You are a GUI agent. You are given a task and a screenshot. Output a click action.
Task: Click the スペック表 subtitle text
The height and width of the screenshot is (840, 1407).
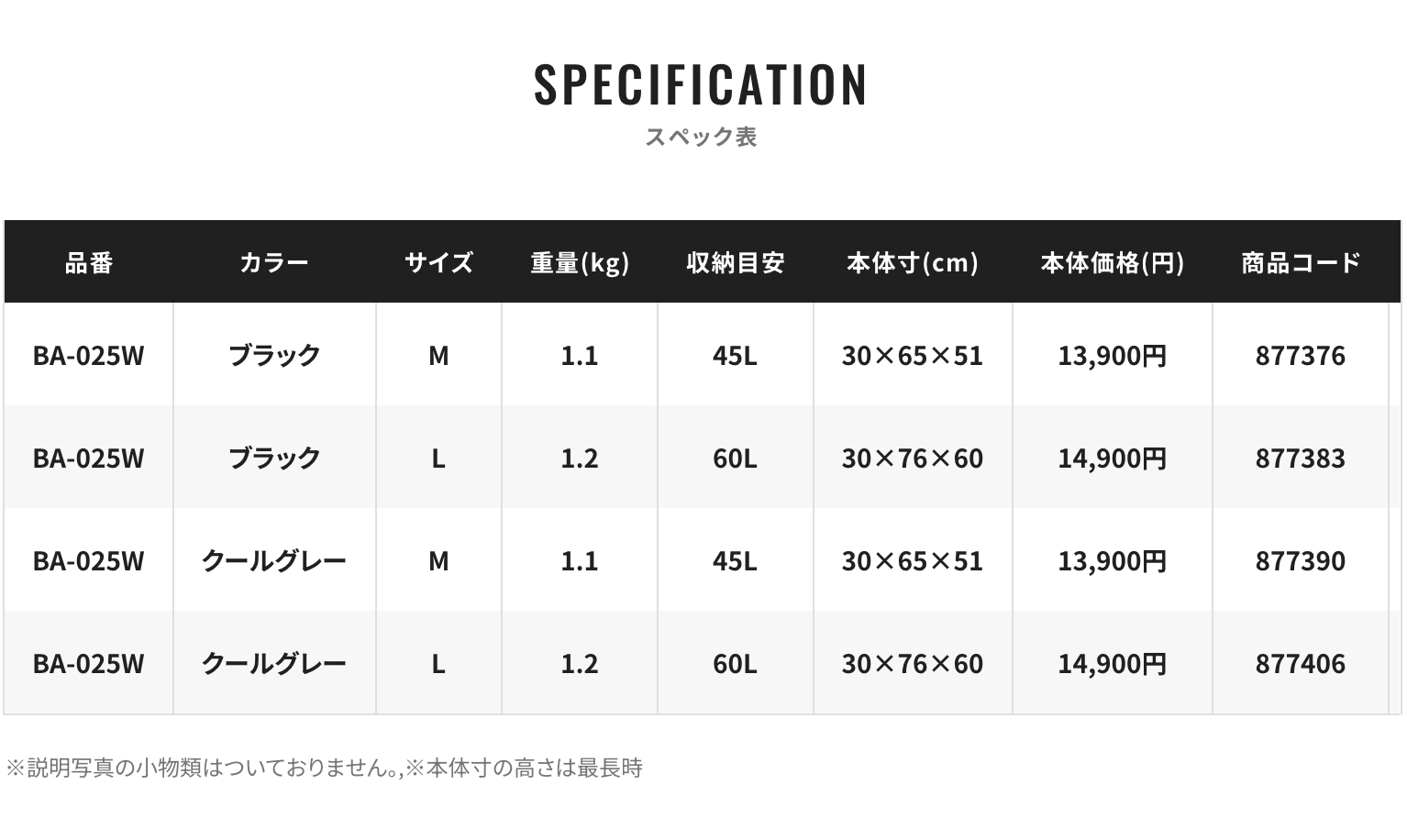(x=701, y=137)
